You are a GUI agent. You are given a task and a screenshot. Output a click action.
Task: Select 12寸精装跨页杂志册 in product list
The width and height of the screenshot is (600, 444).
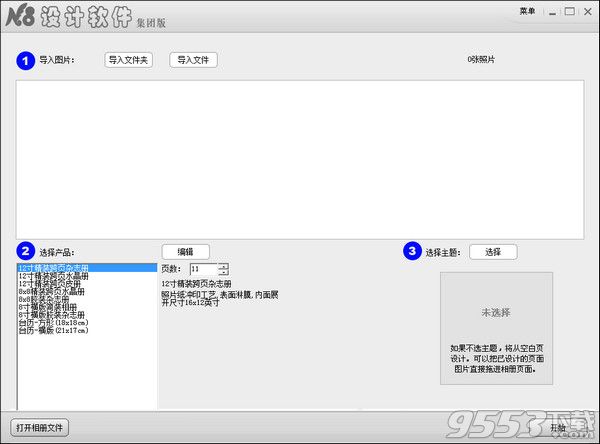[x=87, y=268]
